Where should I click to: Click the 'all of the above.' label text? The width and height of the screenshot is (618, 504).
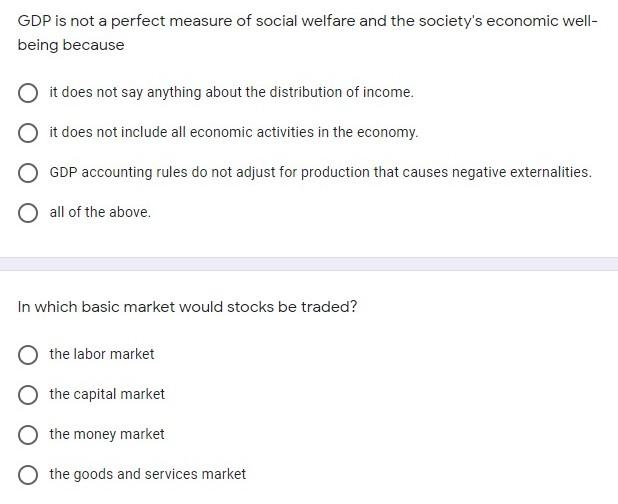coord(100,212)
